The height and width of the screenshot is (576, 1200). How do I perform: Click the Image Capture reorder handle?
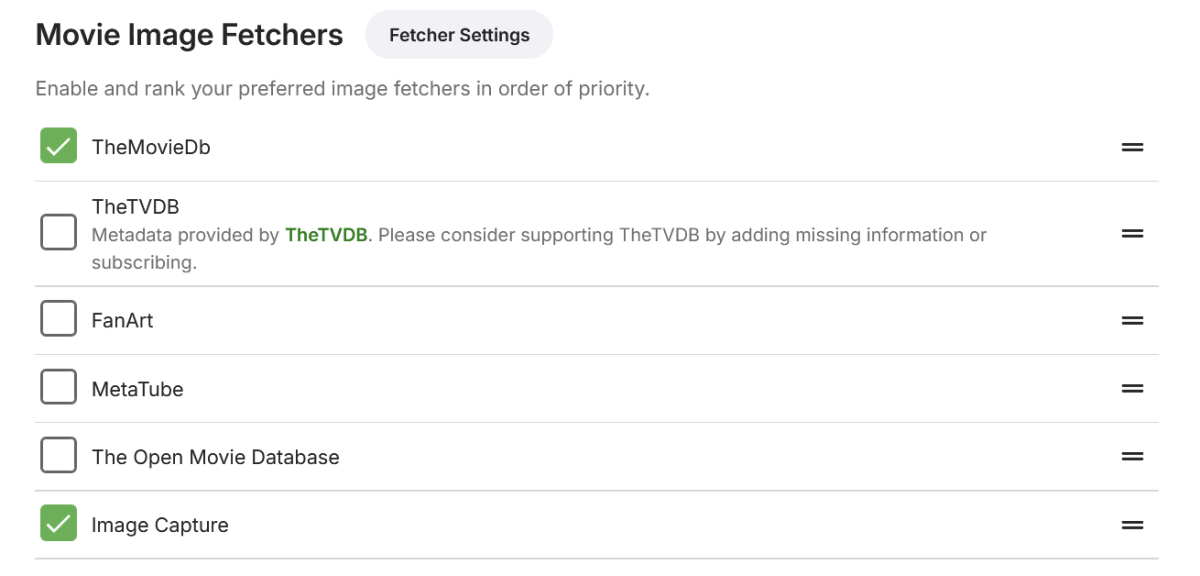[x=1132, y=525]
